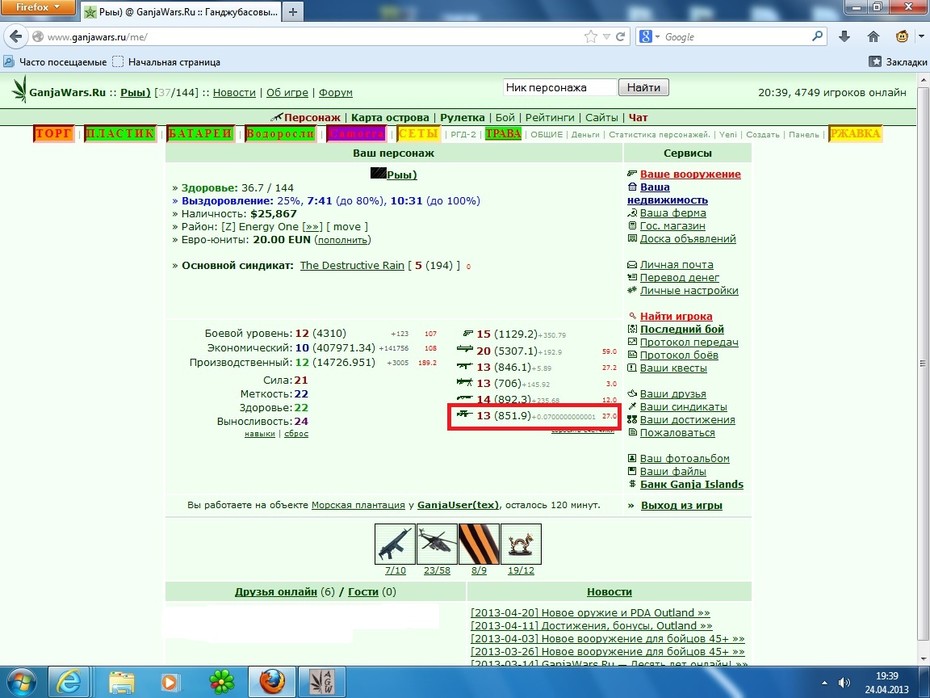Open the Firefox menu button

[x=37, y=7]
